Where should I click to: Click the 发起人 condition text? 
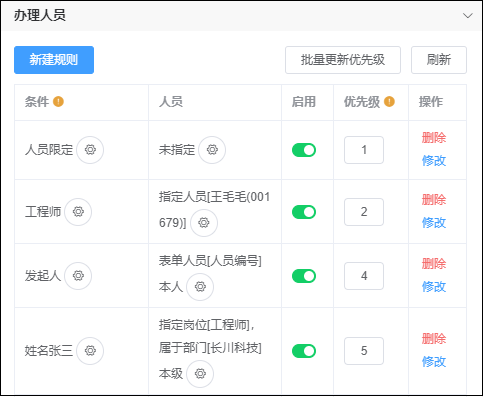pyautogui.click(x=43, y=276)
